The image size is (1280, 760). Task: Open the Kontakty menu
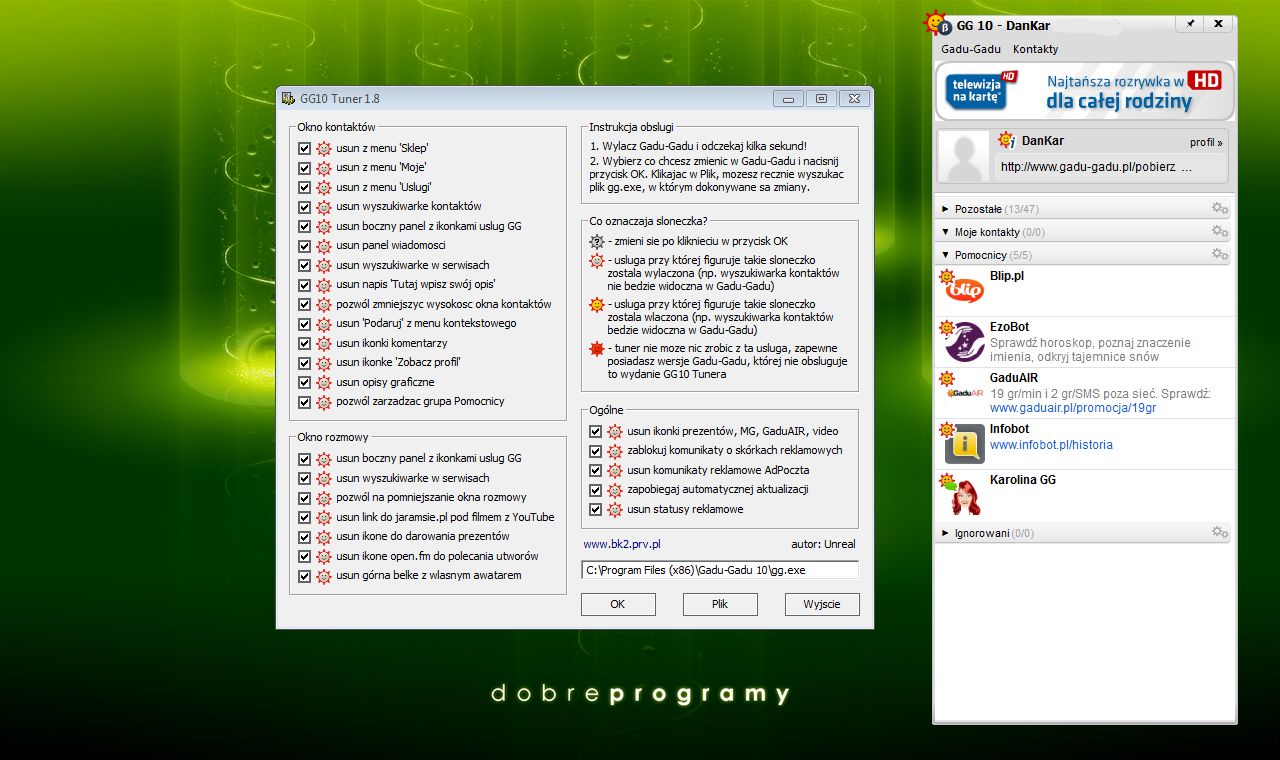click(1035, 49)
